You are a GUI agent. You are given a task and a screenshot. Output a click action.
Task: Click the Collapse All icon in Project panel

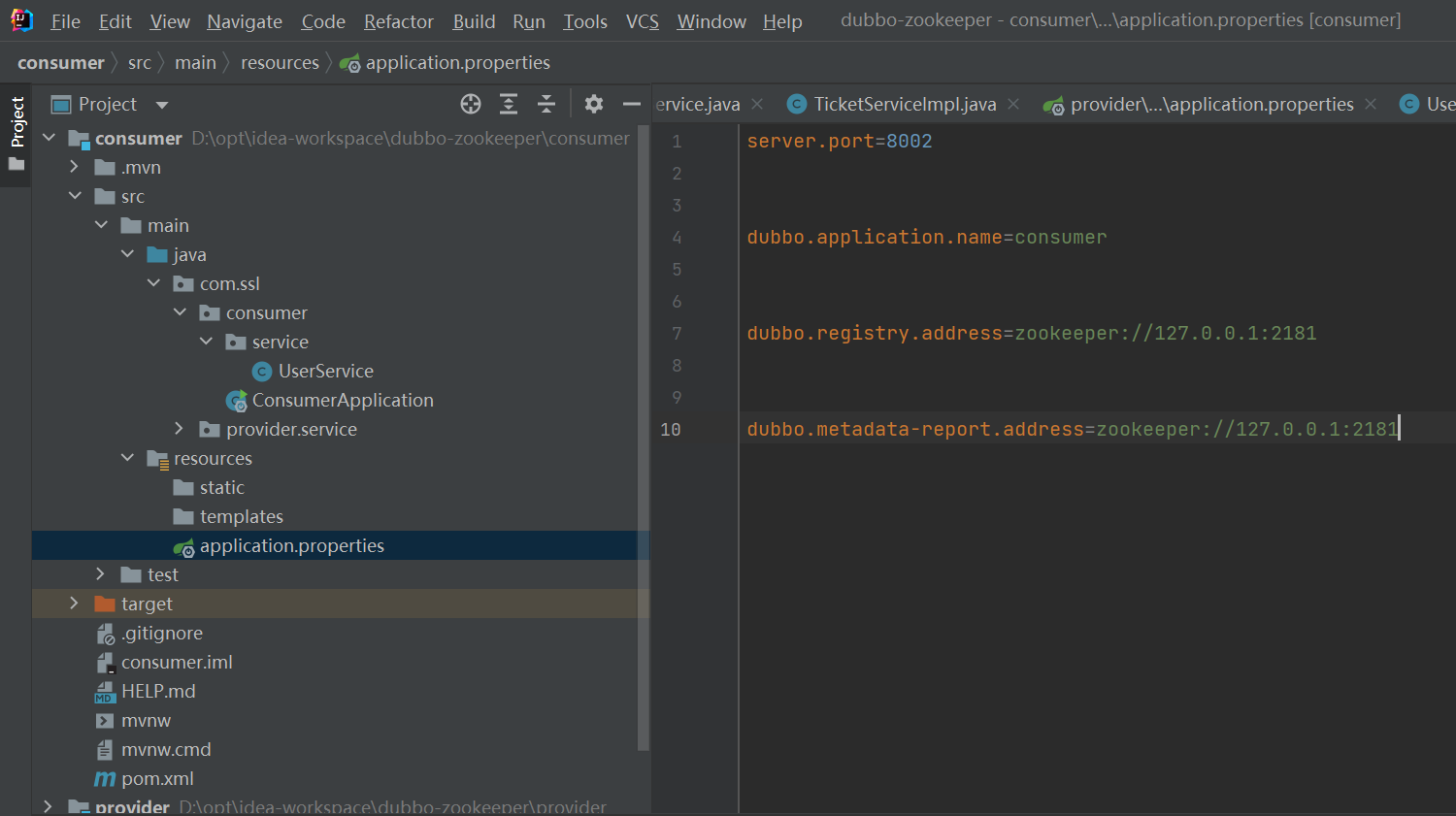546,104
